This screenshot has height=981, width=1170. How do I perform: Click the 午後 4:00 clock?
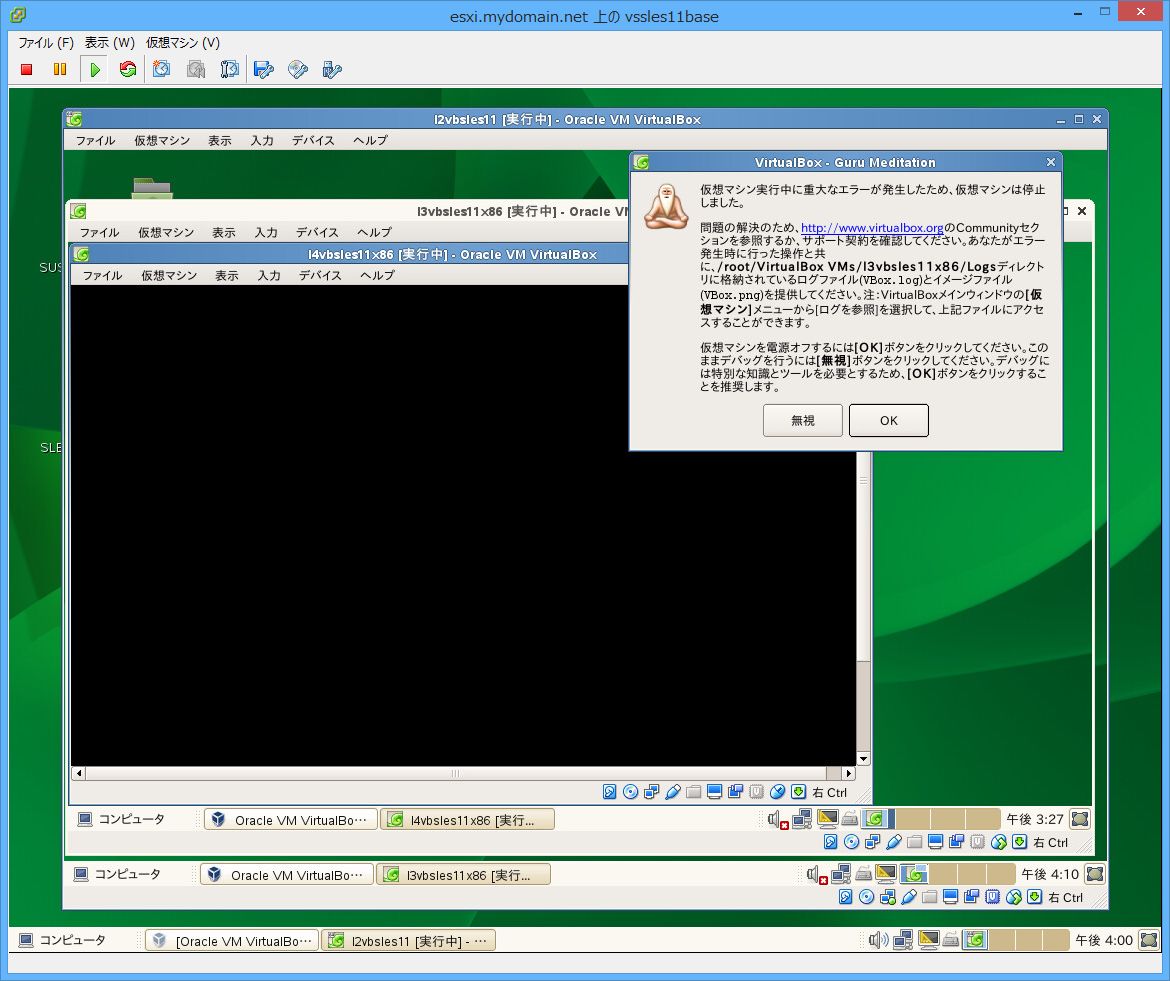pyautogui.click(x=1104, y=941)
